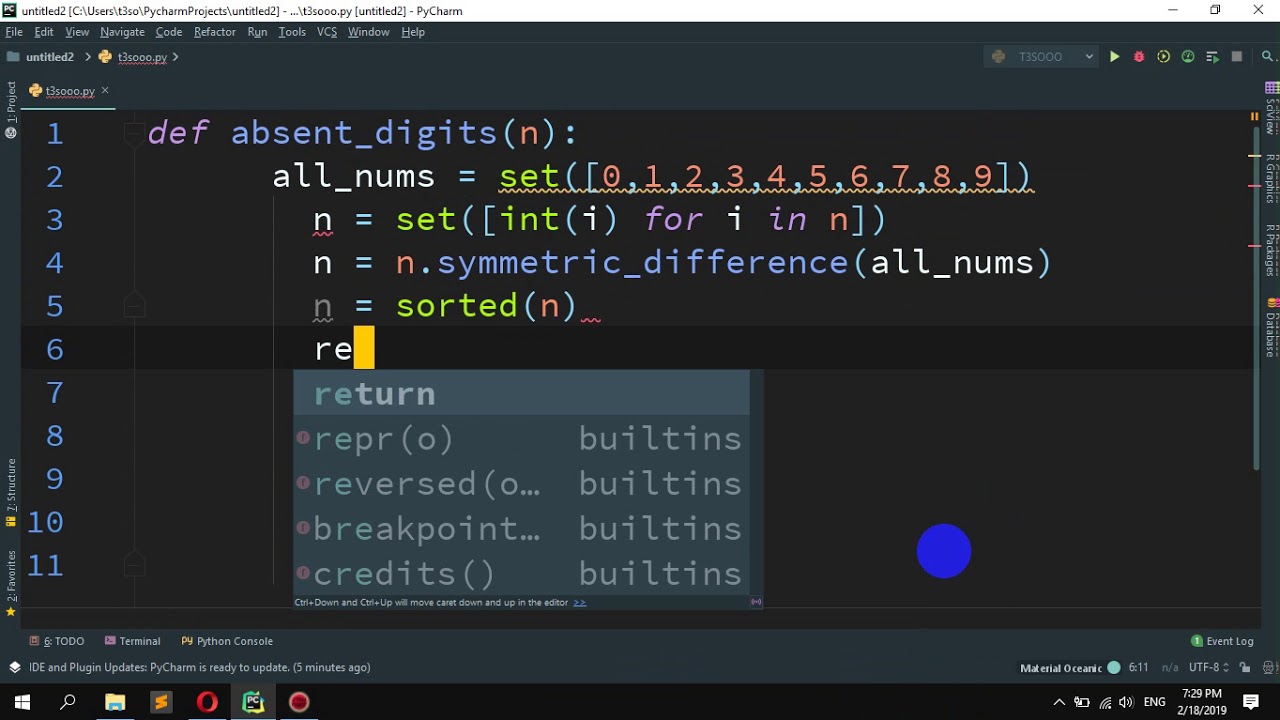Click the tool windows quick-access icon in status bar
The image size is (1280, 720).
click(x=14, y=667)
